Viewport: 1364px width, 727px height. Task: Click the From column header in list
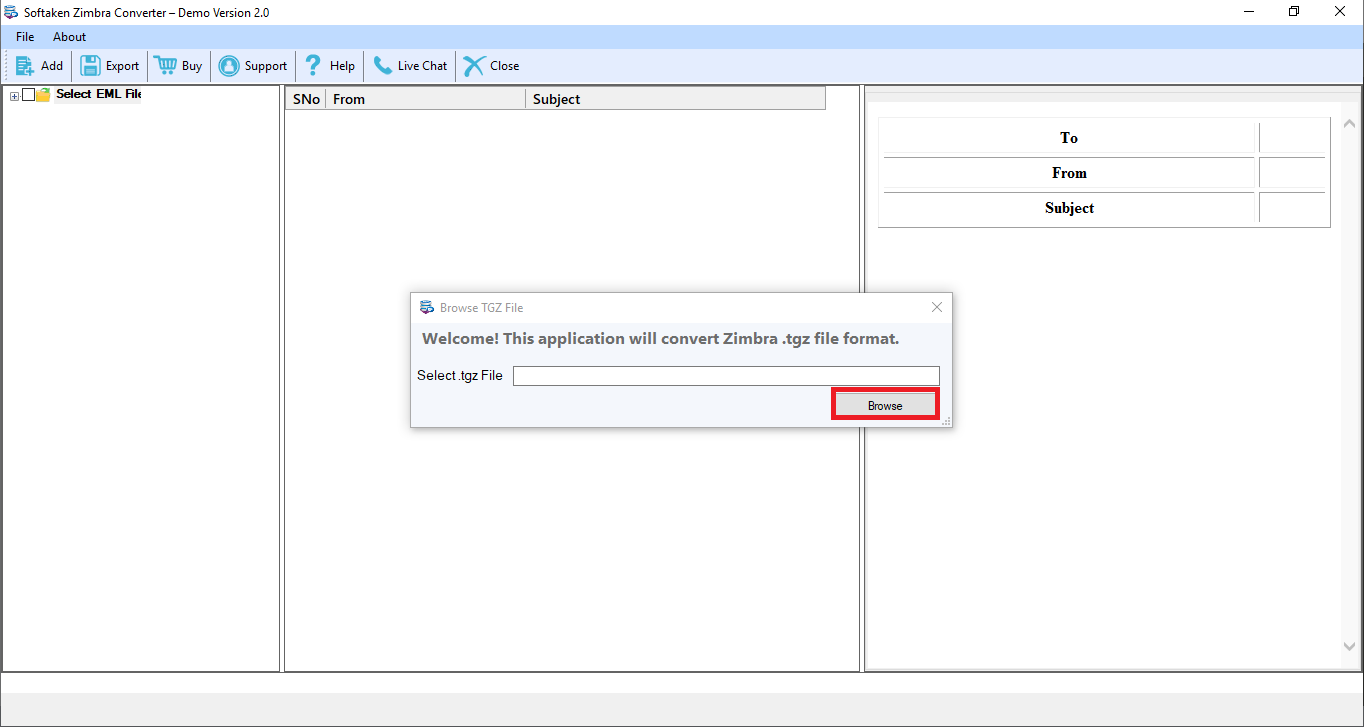tap(426, 99)
